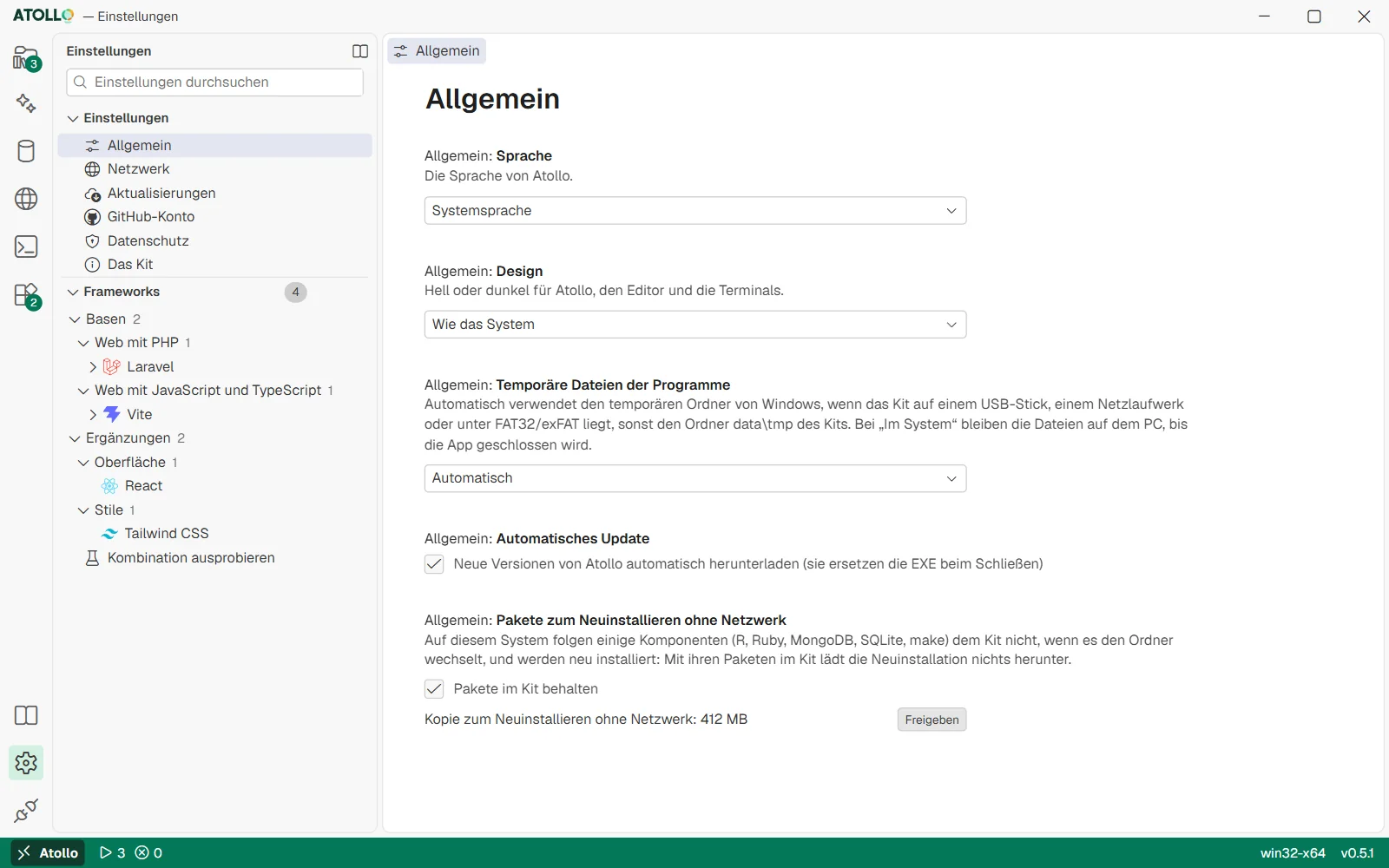Open the extensions blocks icon with badge 2
This screenshot has width=1389, height=868.
click(26, 295)
